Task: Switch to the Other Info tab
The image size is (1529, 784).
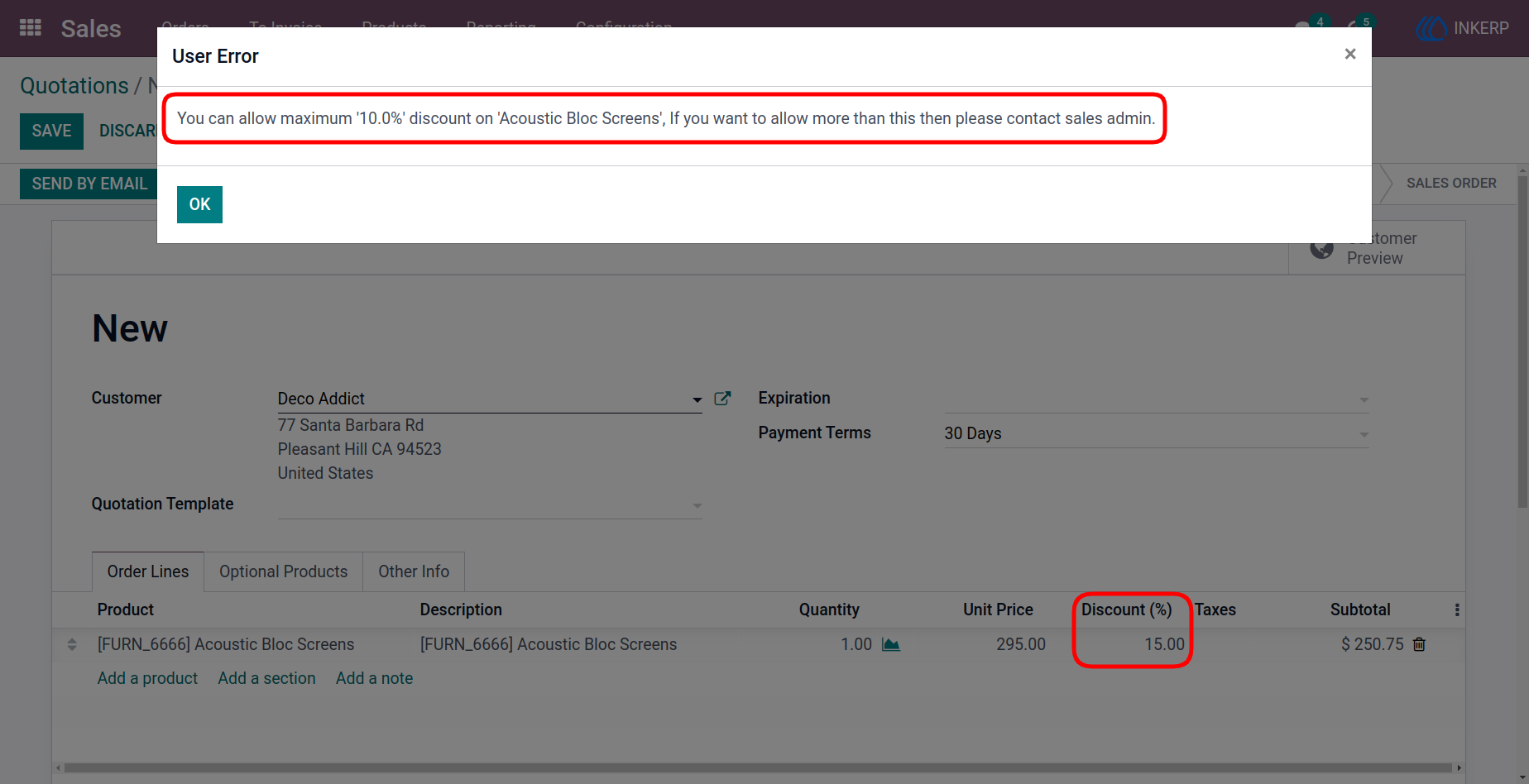Action: [x=414, y=571]
